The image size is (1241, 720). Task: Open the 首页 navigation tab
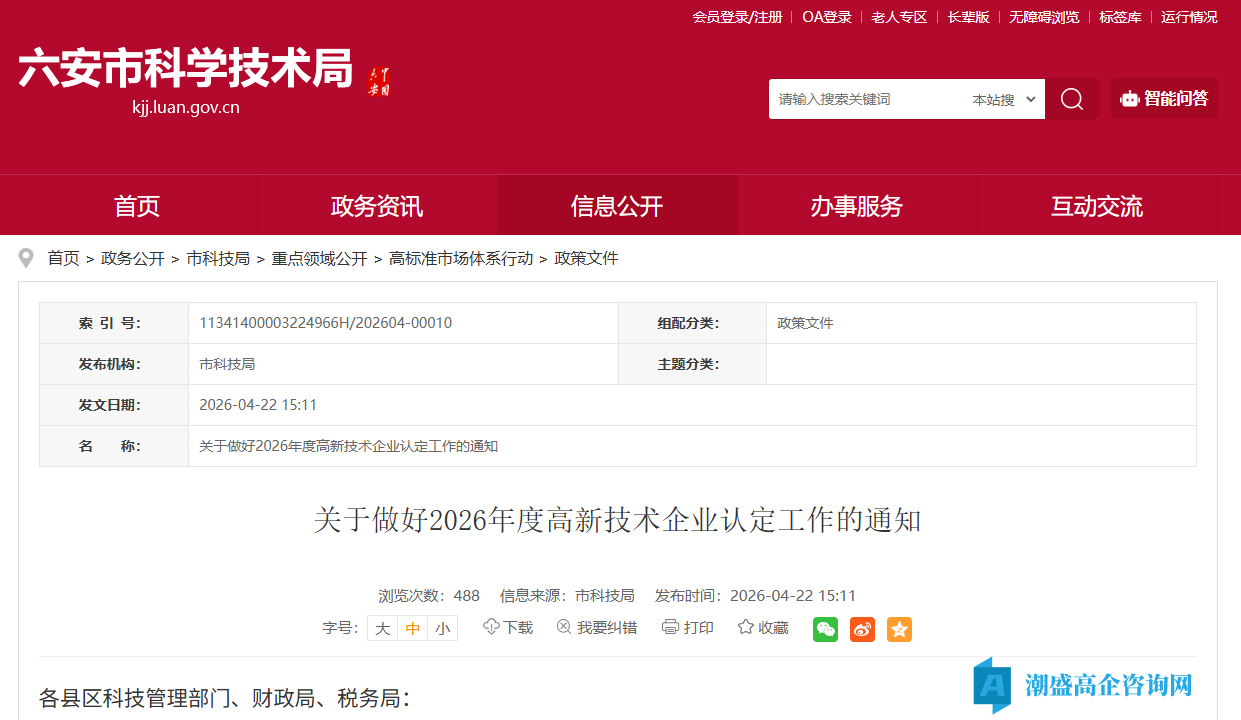(x=138, y=206)
